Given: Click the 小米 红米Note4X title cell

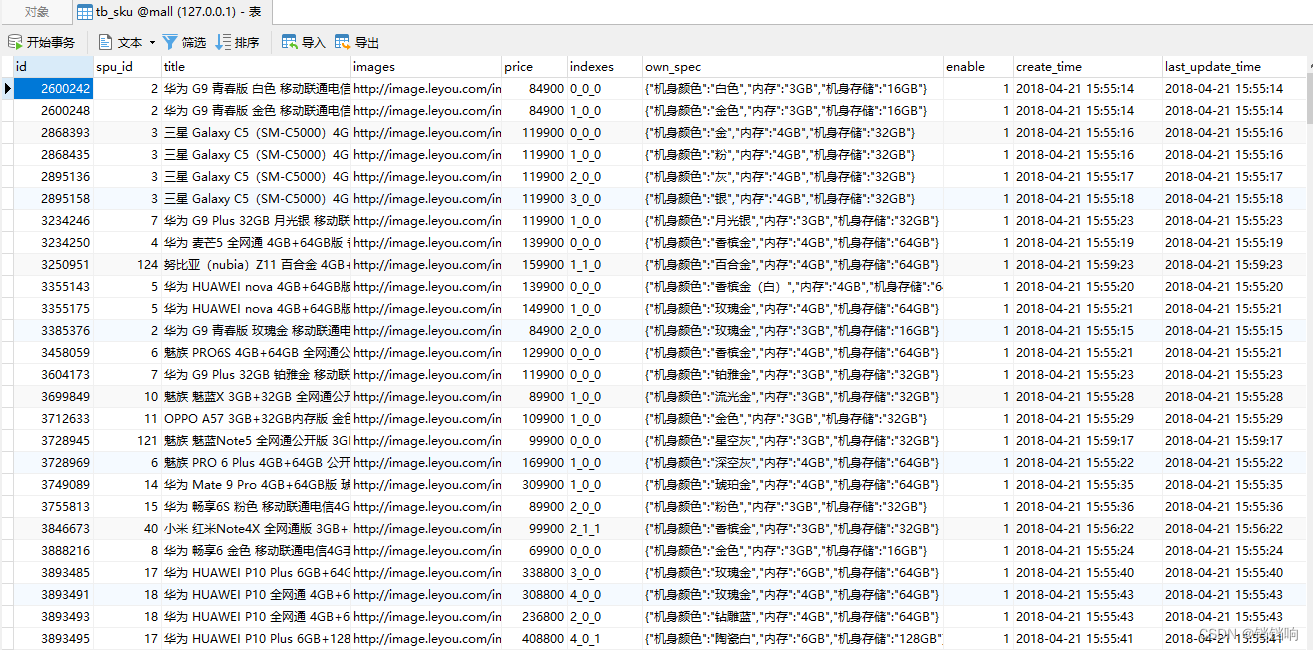Looking at the screenshot, I should pyautogui.click(x=256, y=528).
